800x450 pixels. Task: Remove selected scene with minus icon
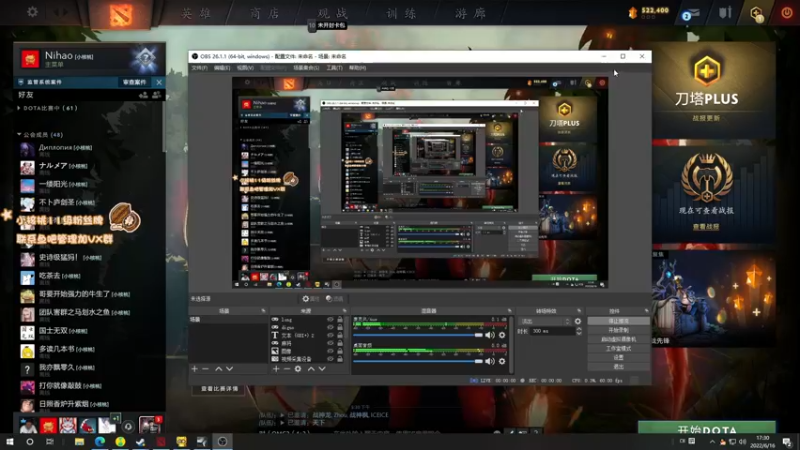tap(206, 368)
